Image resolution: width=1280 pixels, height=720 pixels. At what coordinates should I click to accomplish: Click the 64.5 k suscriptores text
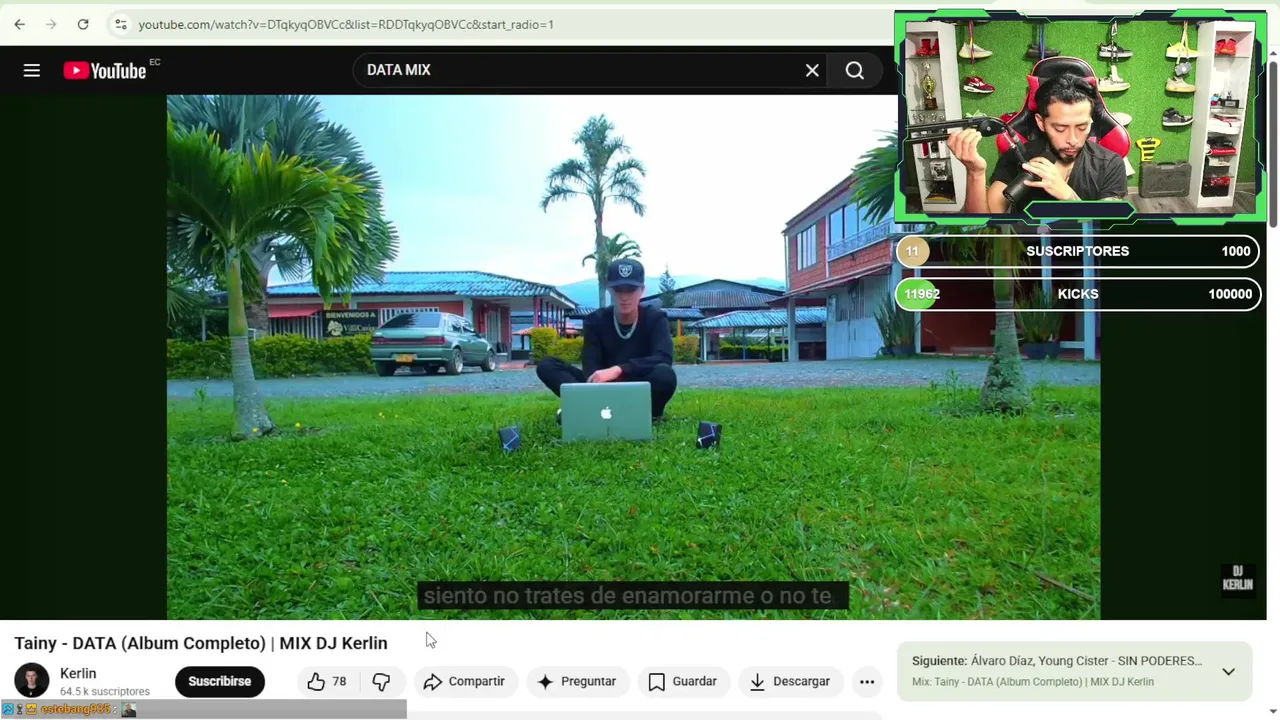point(105,691)
